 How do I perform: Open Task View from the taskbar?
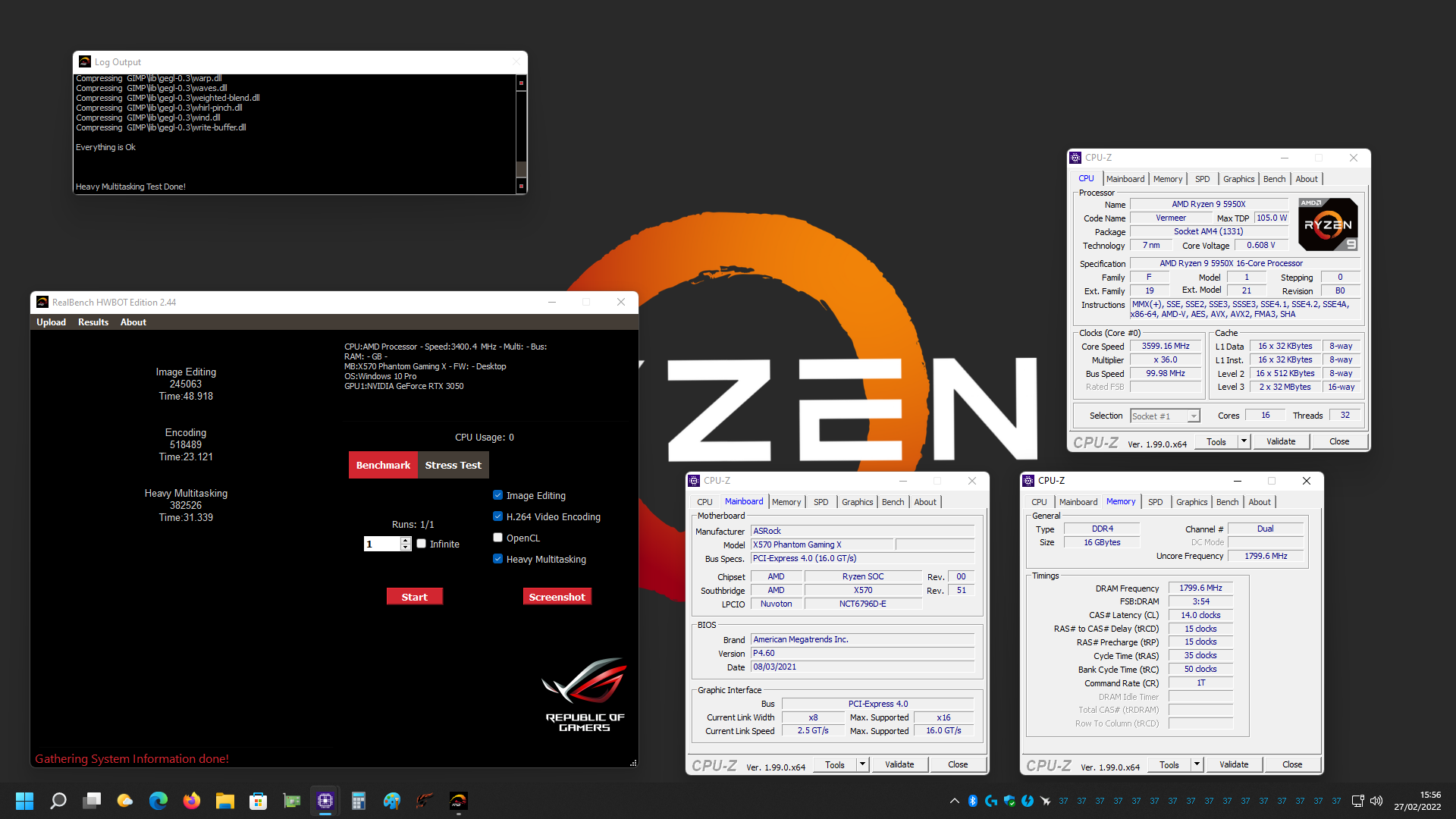[92, 801]
